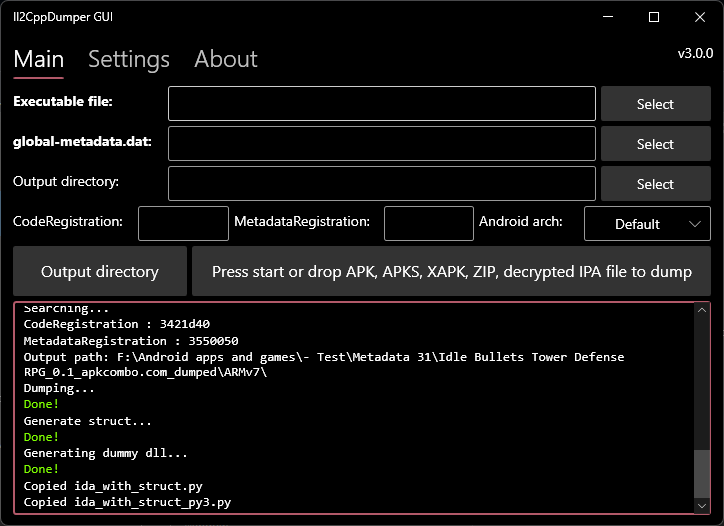Click the 'Dumping...' log line
This screenshot has height=526, width=724.
coord(59,389)
